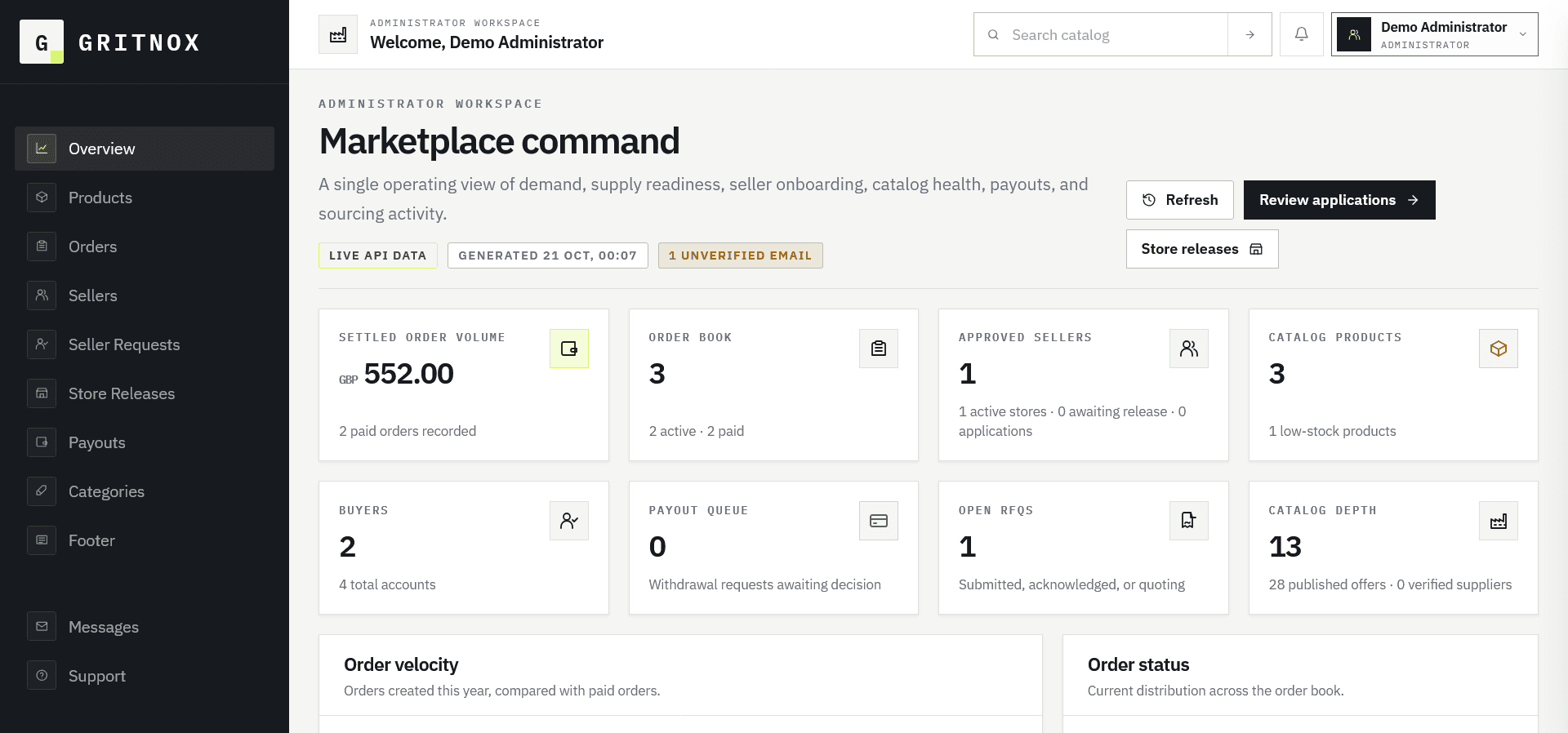Click the document icon on Open RFQs card
Screen dimensions: 1568x733
point(1189,521)
